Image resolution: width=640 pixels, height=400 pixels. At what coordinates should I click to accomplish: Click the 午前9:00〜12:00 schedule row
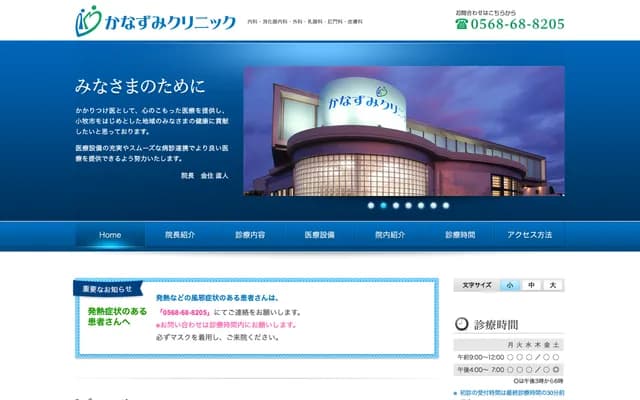point(509,357)
